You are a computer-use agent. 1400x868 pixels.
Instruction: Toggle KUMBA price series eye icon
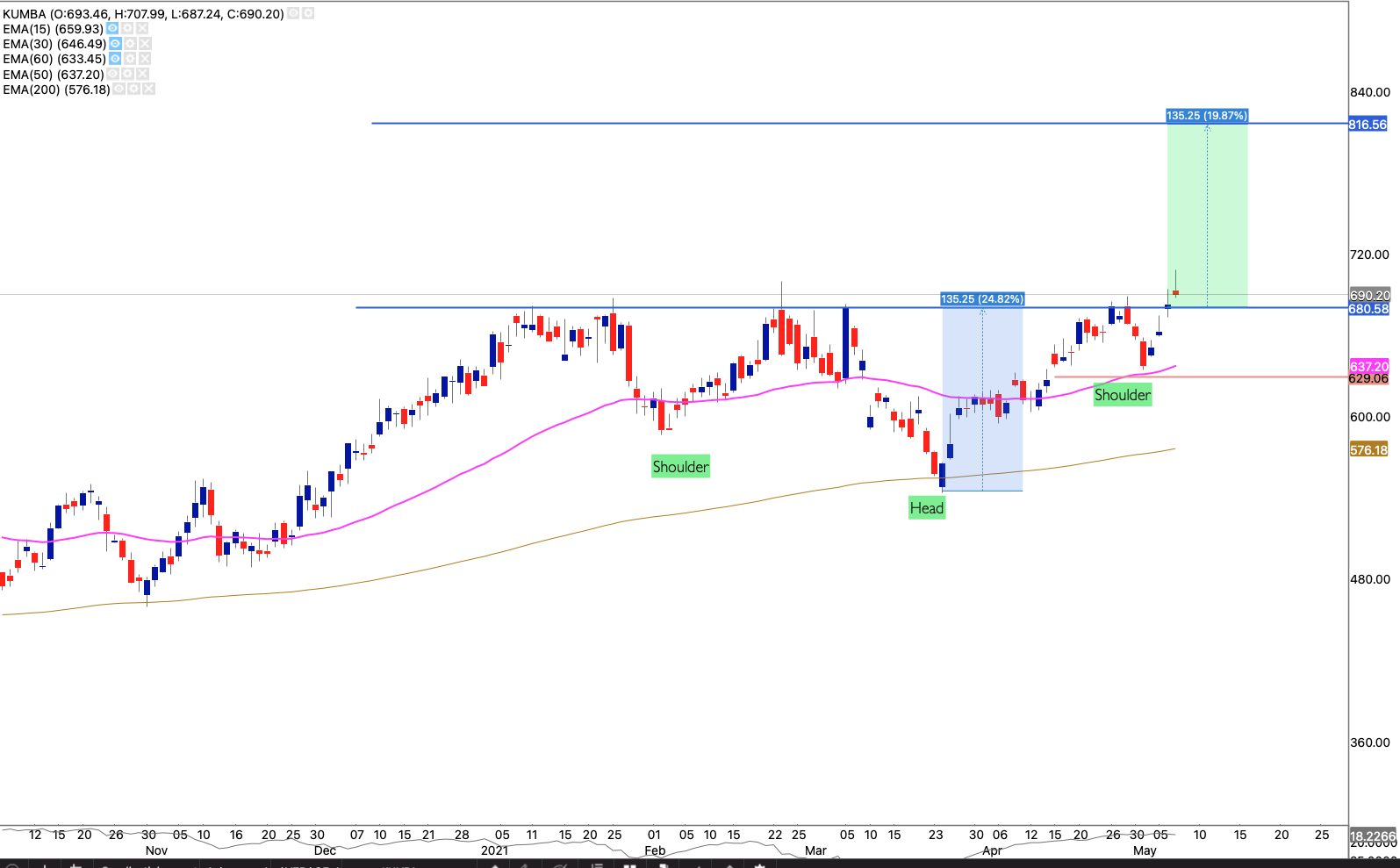[293, 14]
